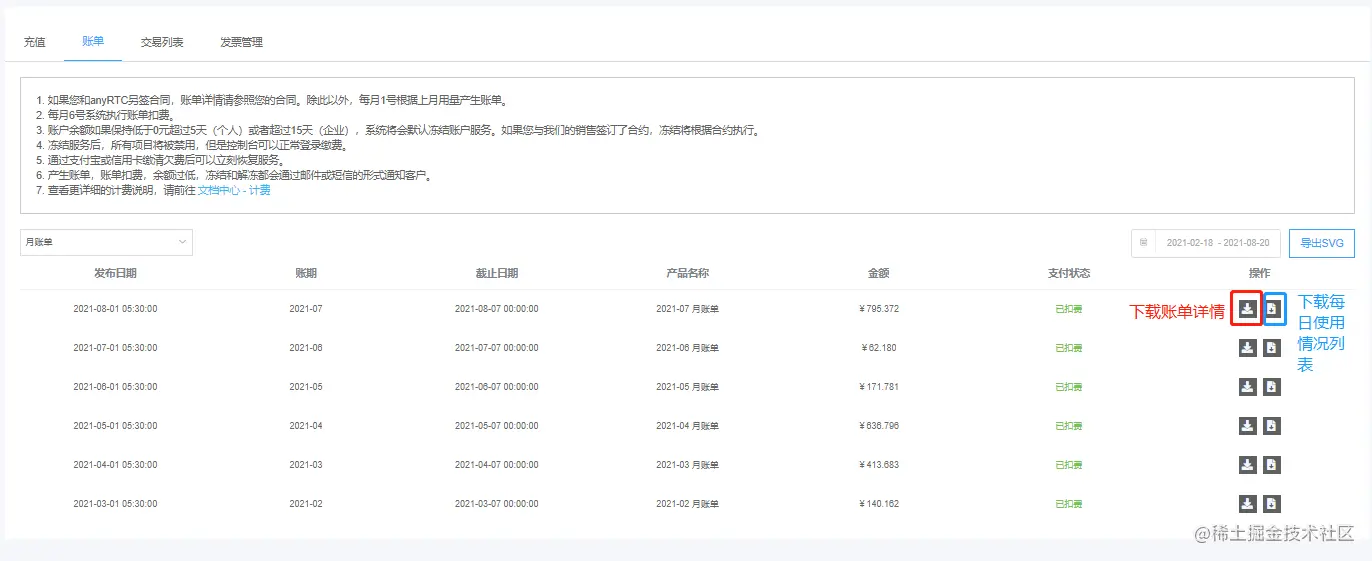Click the amount ¥62.180
The height and width of the screenshot is (561, 1372).
[879, 348]
